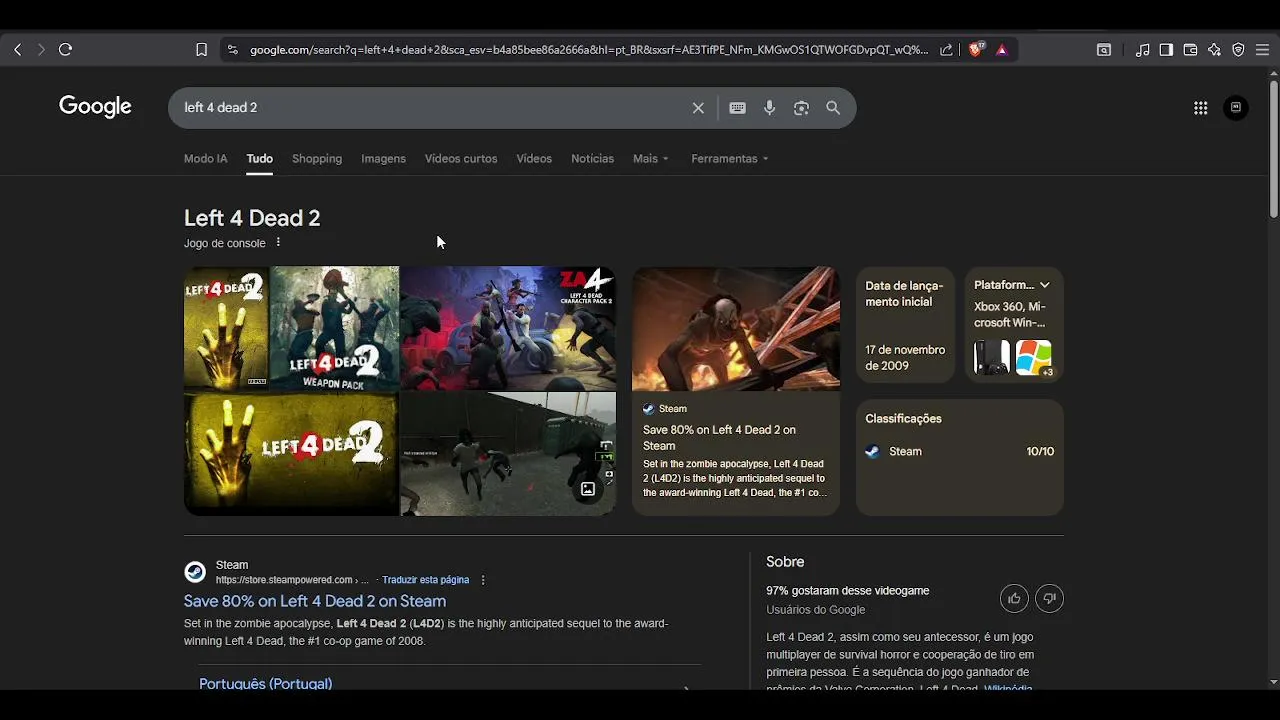Open the Imagens tab
Viewport: 1280px width, 720px height.
click(383, 159)
